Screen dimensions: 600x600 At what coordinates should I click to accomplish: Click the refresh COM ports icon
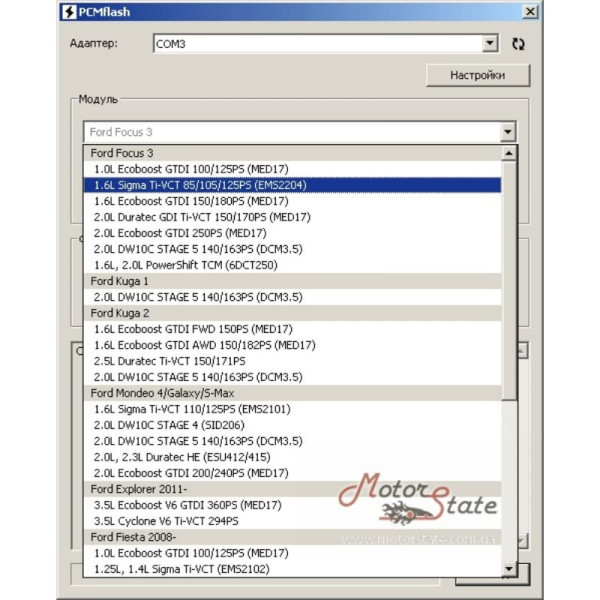(518, 44)
